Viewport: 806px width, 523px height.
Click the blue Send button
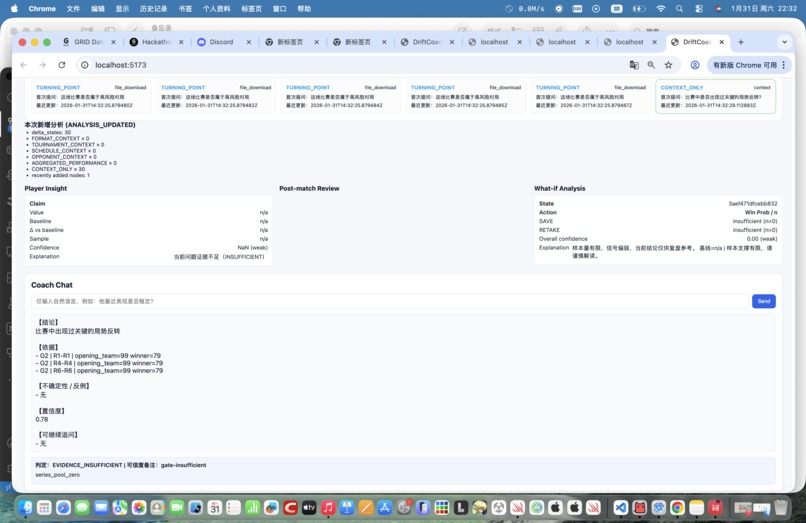click(x=763, y=301)
